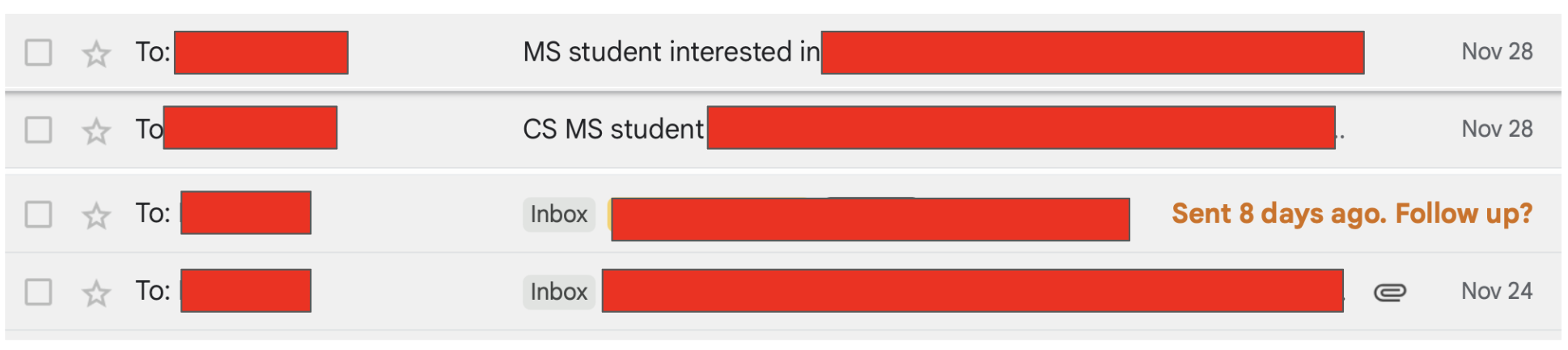Screen dimensions: 1568x350
Task: Star the "CS MS student" email
Action: (96, 130)
